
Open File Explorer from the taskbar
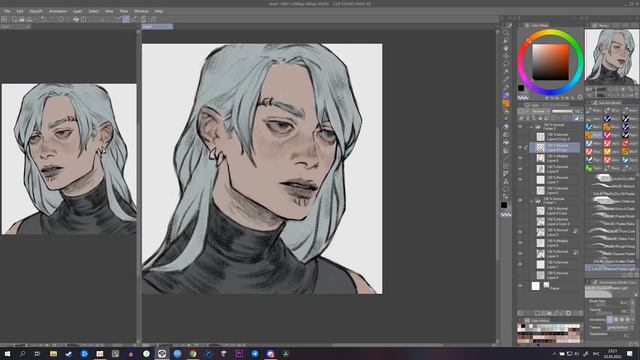tap(53, 353)
